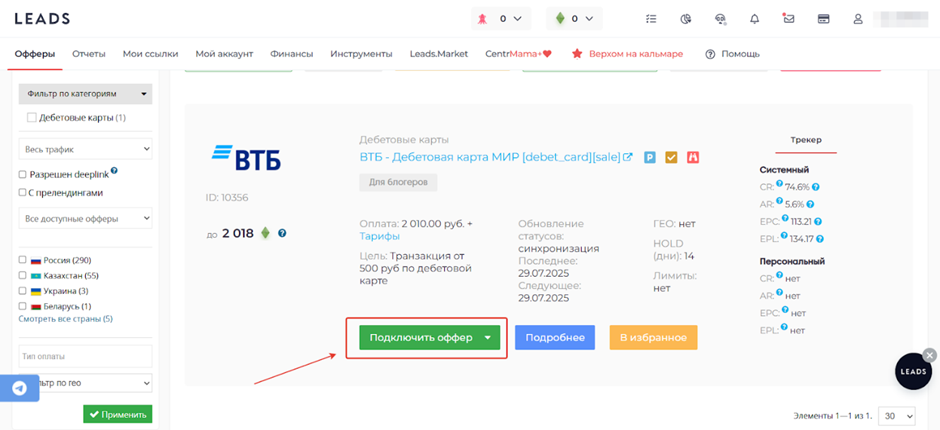Click the green diamond balance icon in header
940x430 pixels.
pos(560,19)
